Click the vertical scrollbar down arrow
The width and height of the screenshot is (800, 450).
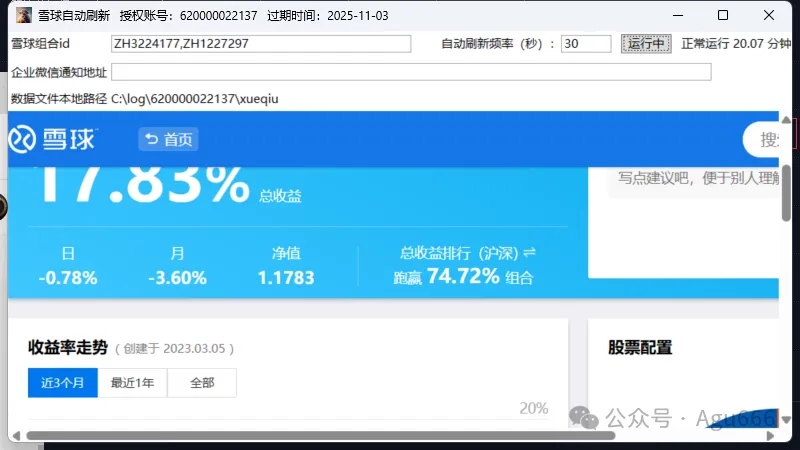pyautogui.click(x=786, y=420)
